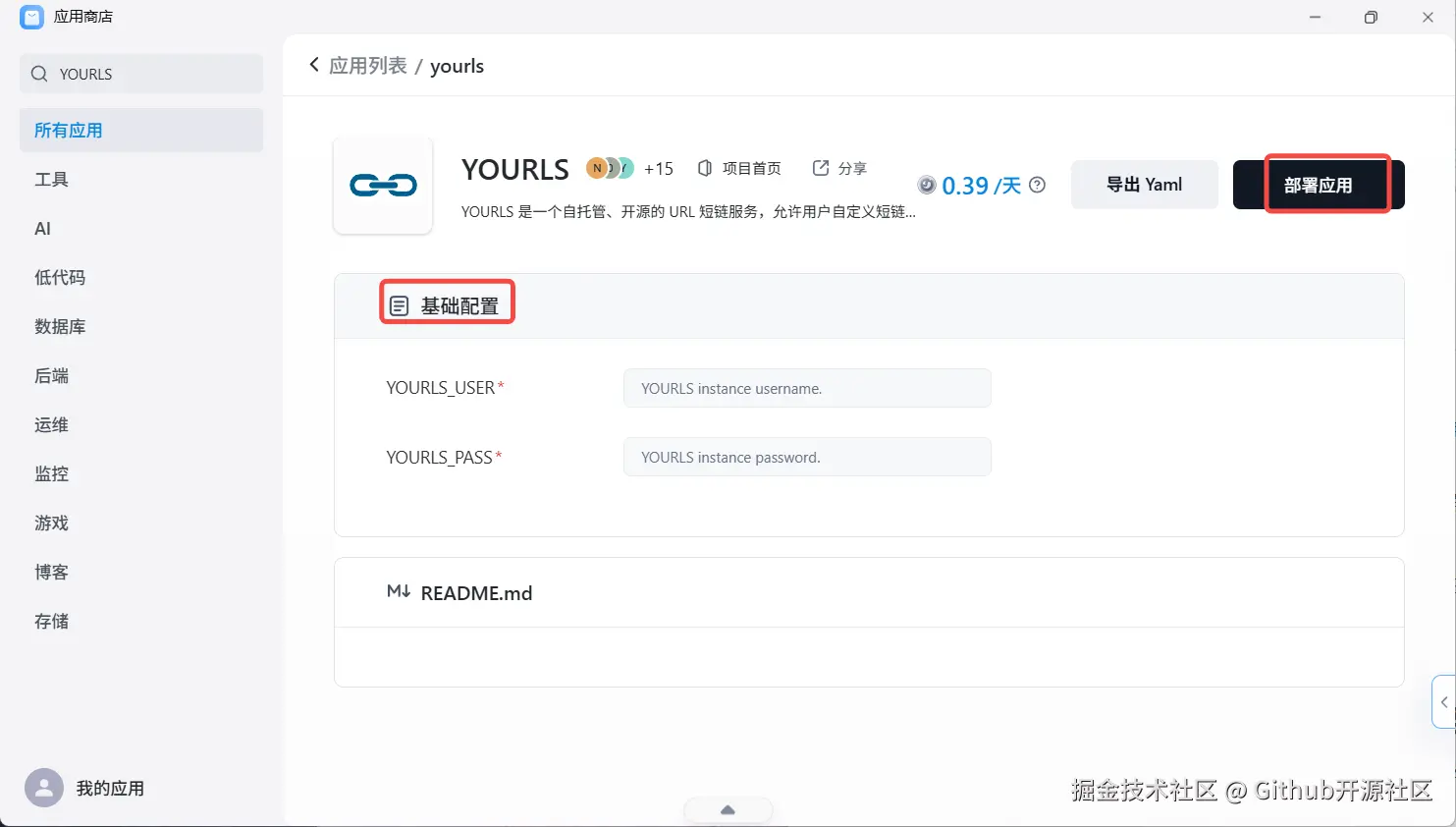Click the 分享 share icon

(x=821, y=168)
